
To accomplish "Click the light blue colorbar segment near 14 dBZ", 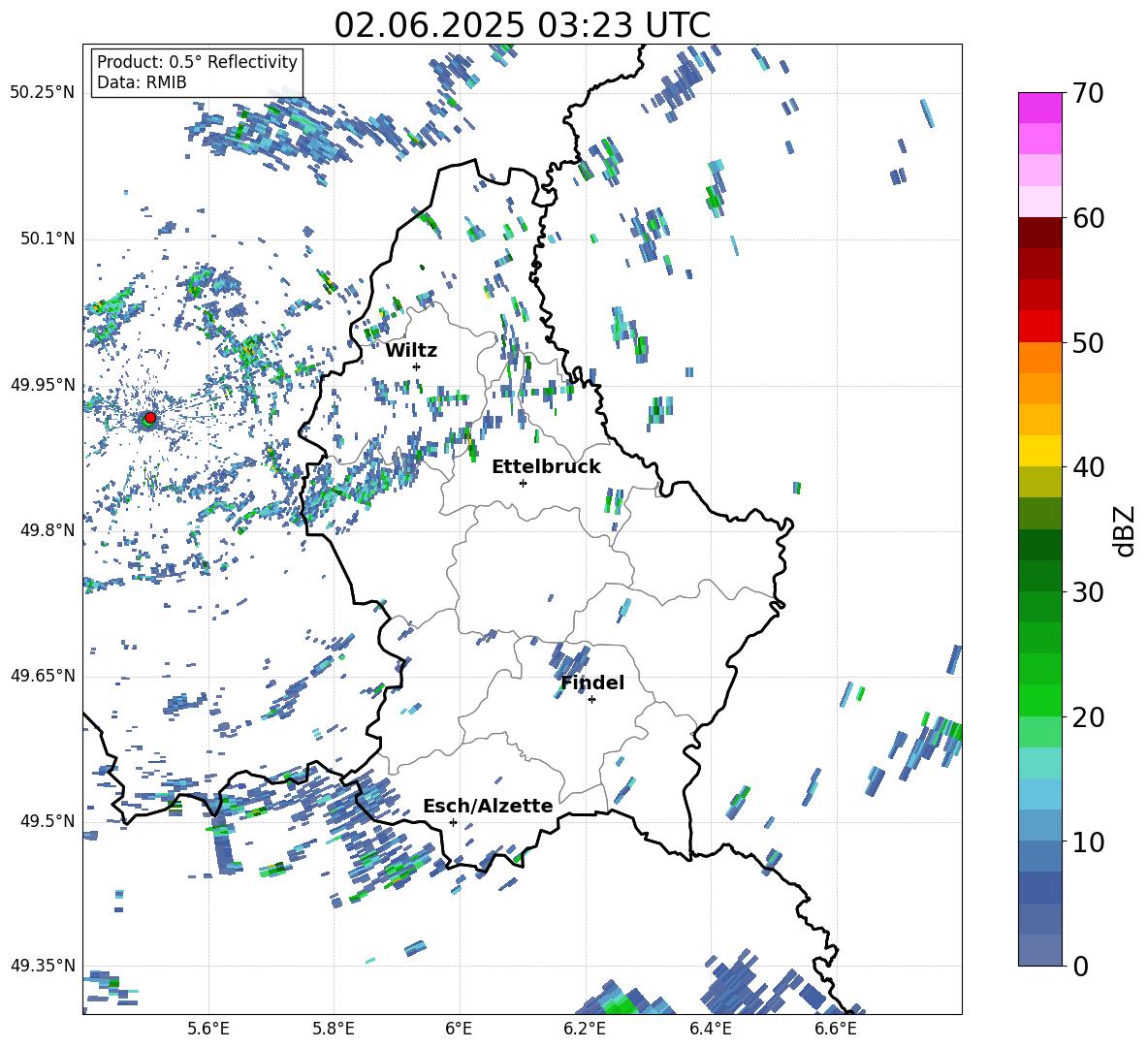I will (x=1039, y=794).
